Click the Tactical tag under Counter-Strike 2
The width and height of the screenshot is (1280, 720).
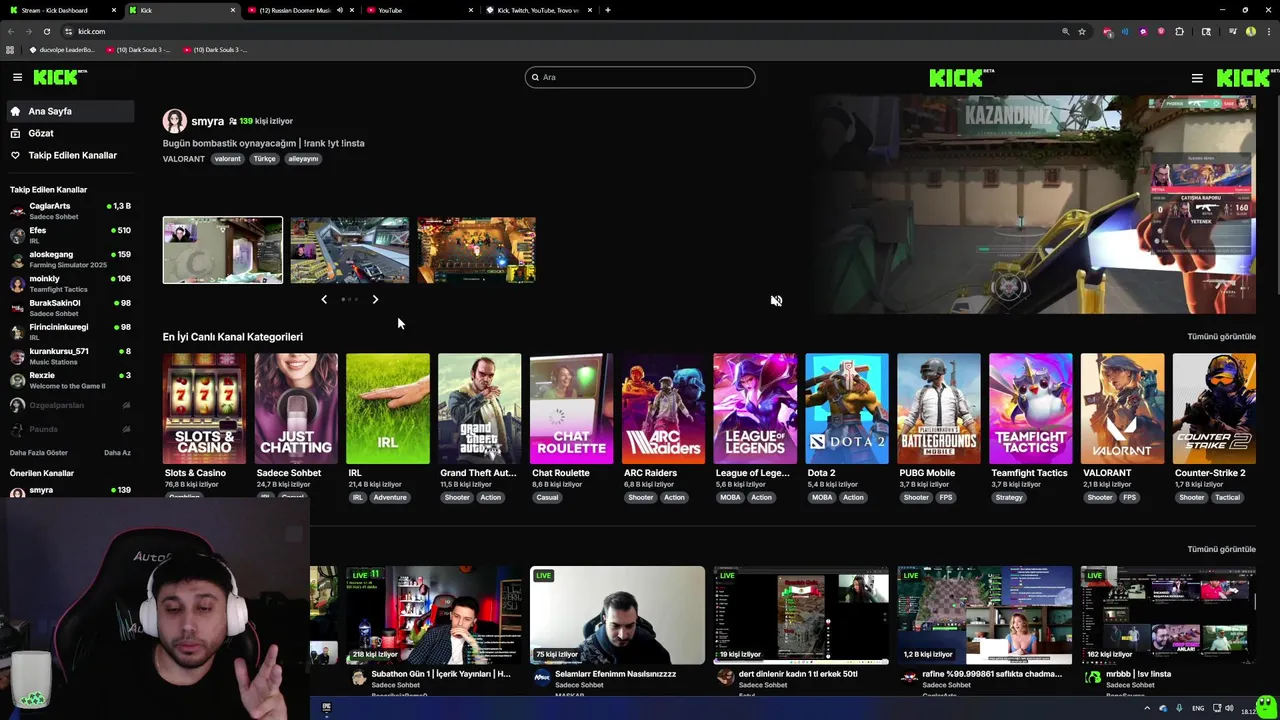(x=1227, y=497)
